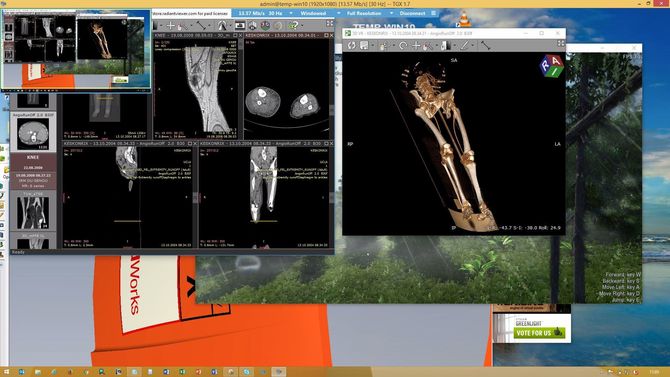Toggle full screen in 3D VR window
Viewport: 670px width, 377px height.
(x=561, y=44)
